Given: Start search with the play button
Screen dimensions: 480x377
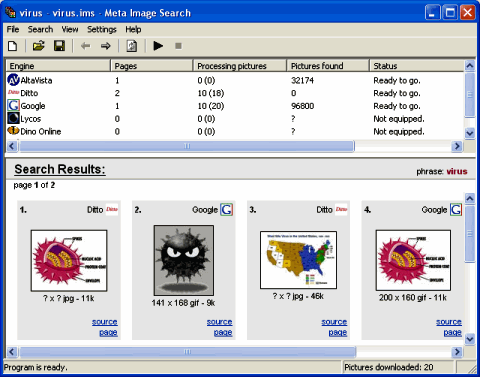Looking at the screenshot, I should (158, 46).
